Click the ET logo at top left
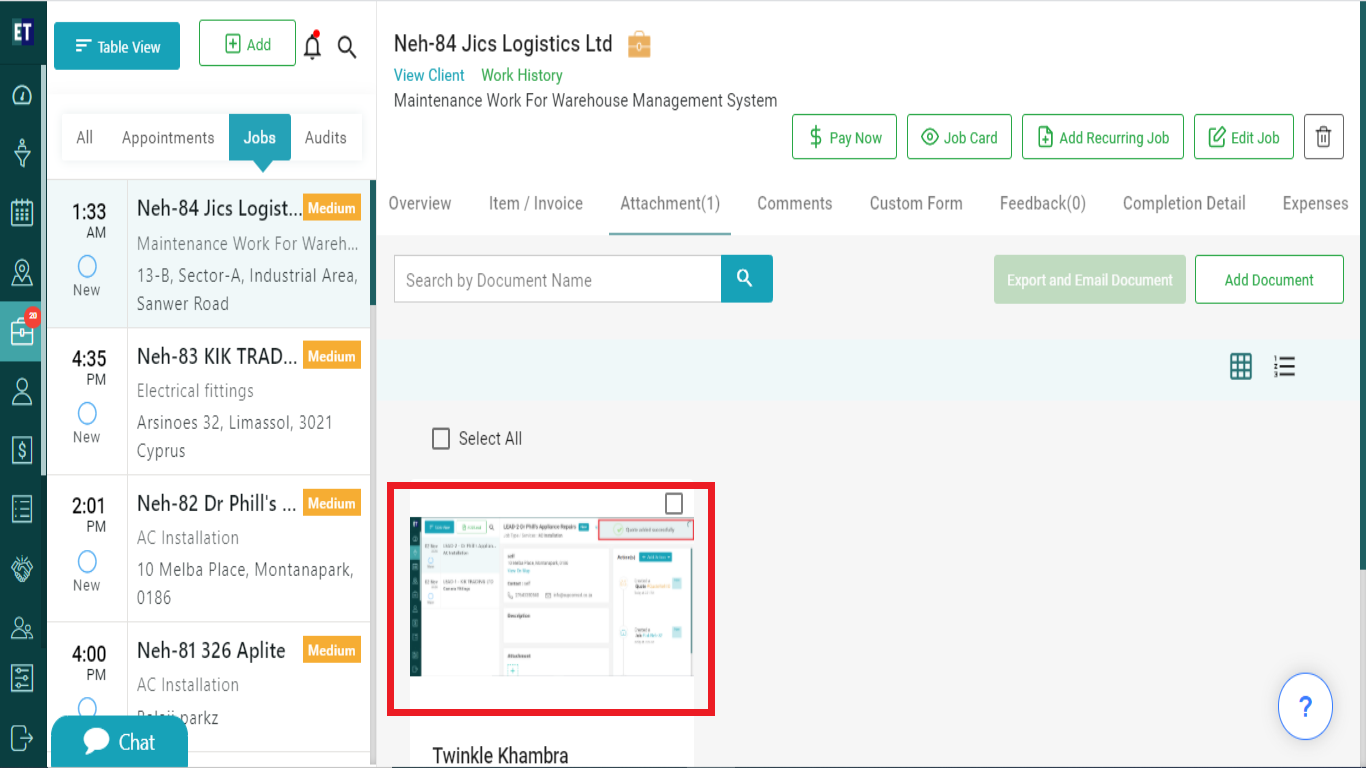The width and height of the screenshot is (1366, 768). coord(23,31)
